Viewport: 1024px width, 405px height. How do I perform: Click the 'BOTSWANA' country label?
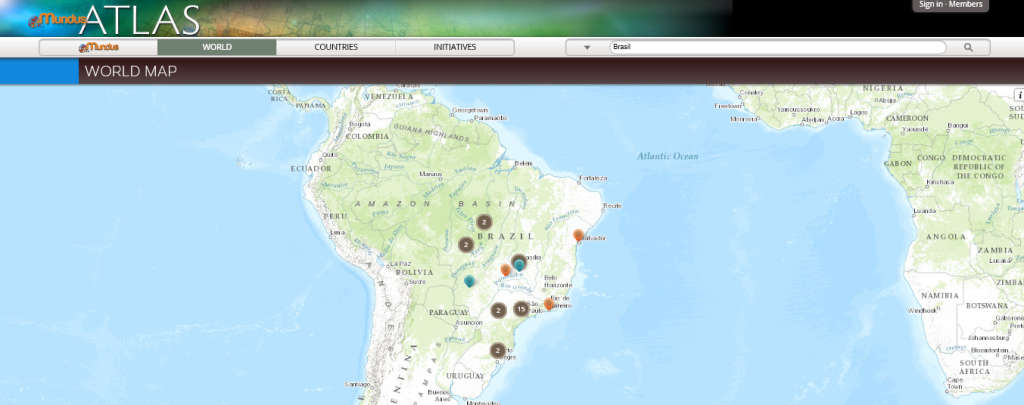[x=987, y=306]
